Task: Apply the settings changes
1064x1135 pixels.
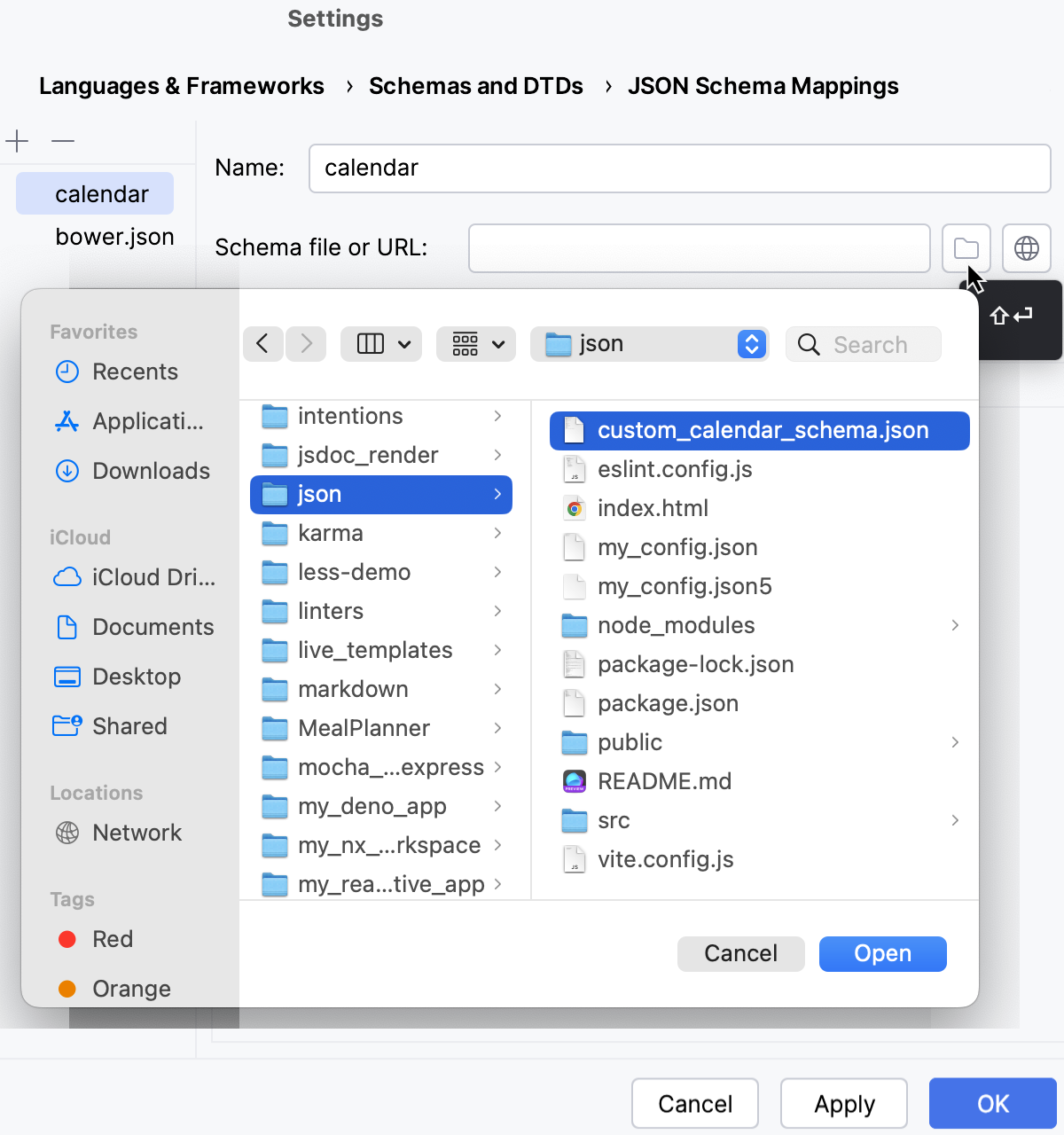Action: click(x=843, y=1103)
